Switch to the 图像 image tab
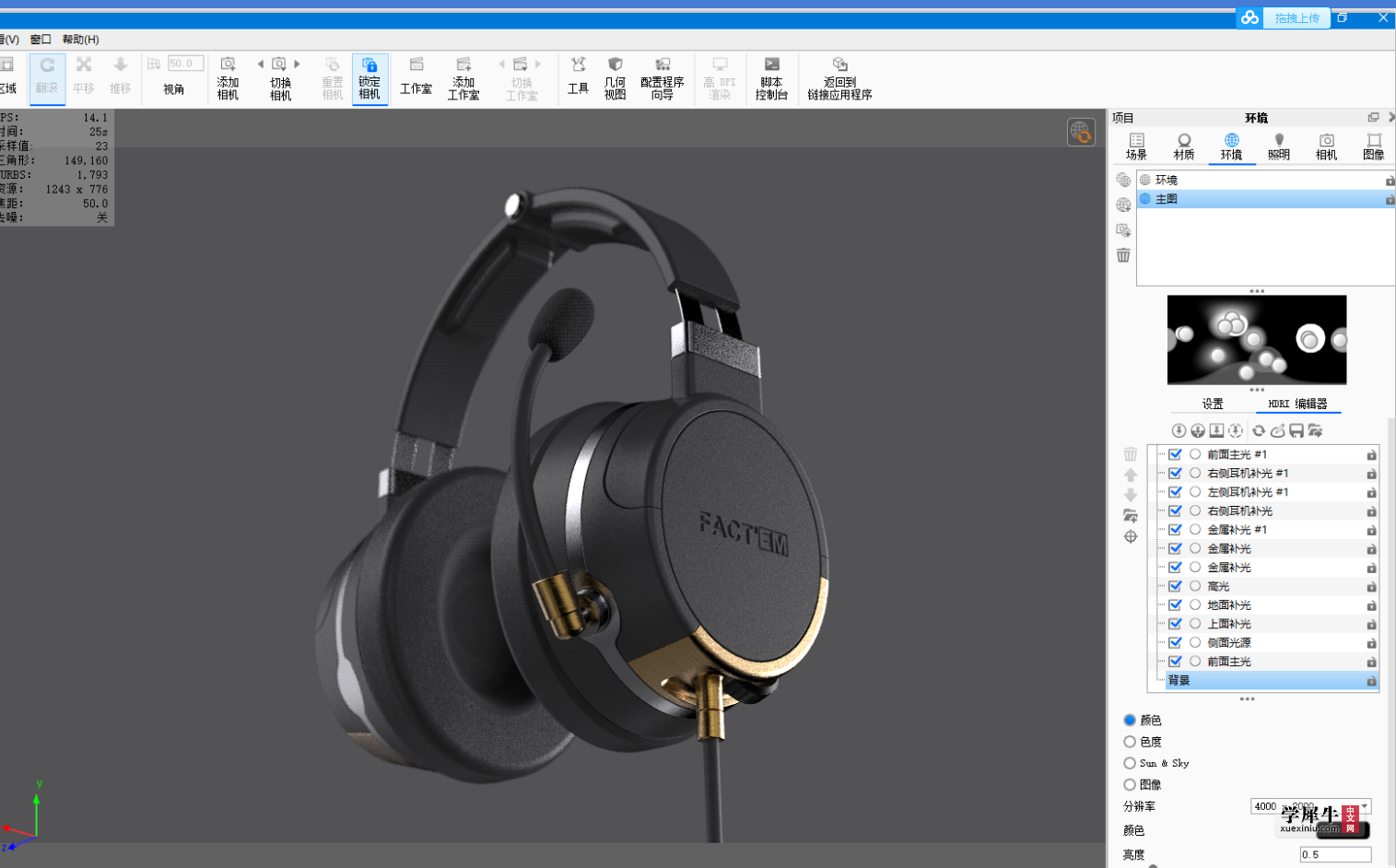Image resolution: width=1396 pixels, height=868 pixels. [x=1373, y=147]
